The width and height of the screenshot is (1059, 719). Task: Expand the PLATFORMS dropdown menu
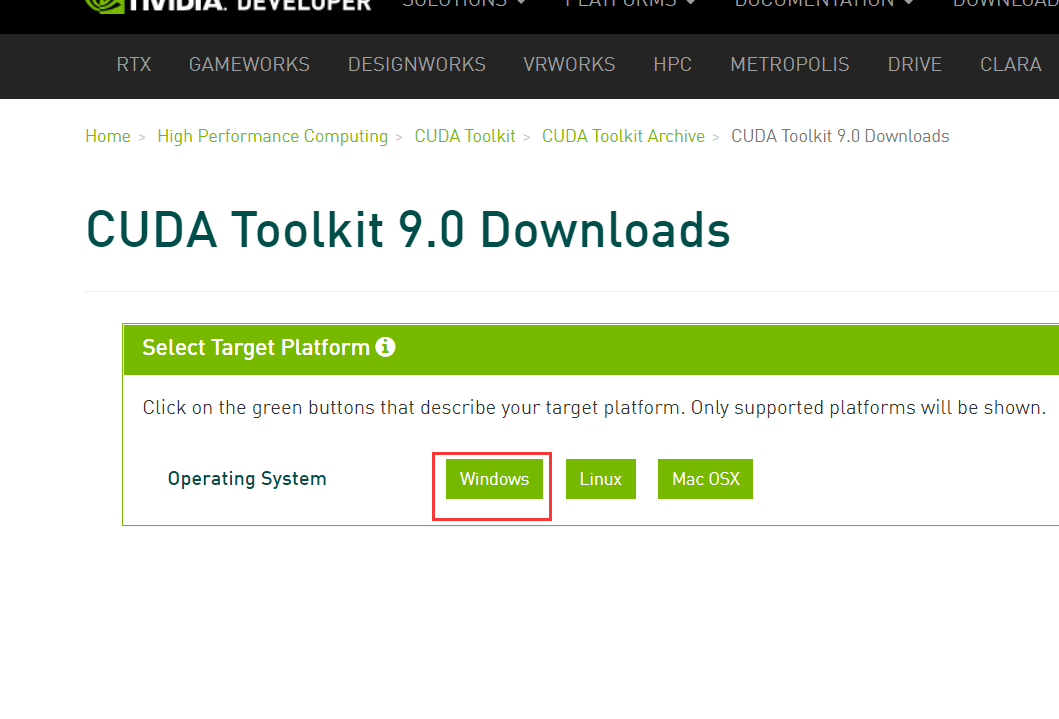tap(623, 5)
